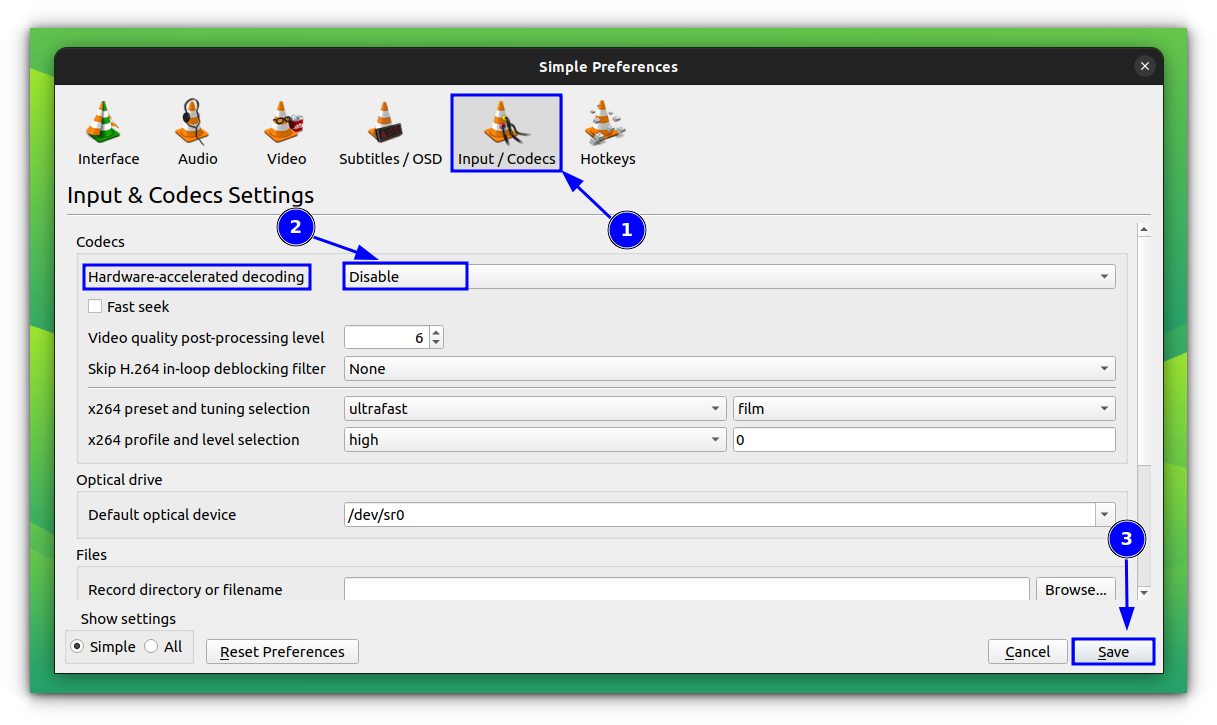The height and width of the screenshot is (725, 1217).
Task: Select the Simple settings radio button
Action: click(77, 646)
